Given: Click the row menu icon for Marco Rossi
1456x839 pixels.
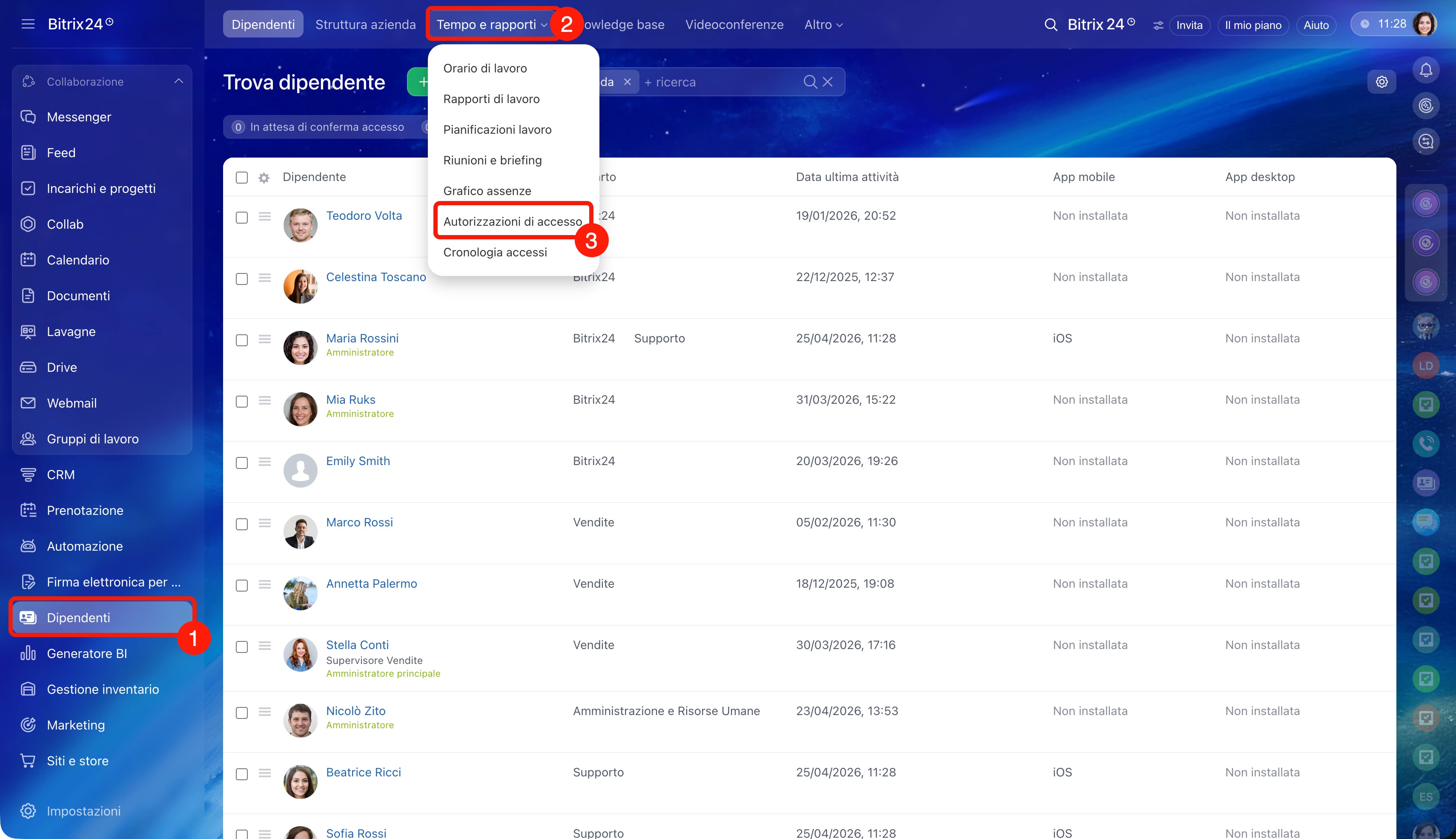Looking at the screenshot, I should (264, 523).
